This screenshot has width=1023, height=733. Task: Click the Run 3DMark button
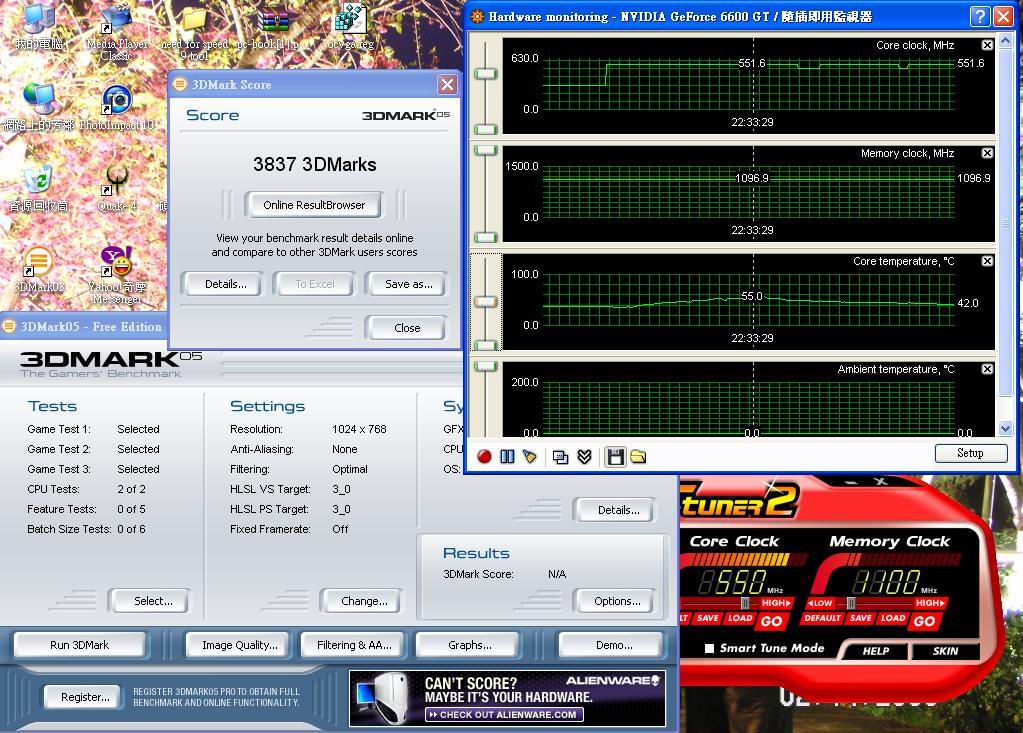(x=80, y=645)
